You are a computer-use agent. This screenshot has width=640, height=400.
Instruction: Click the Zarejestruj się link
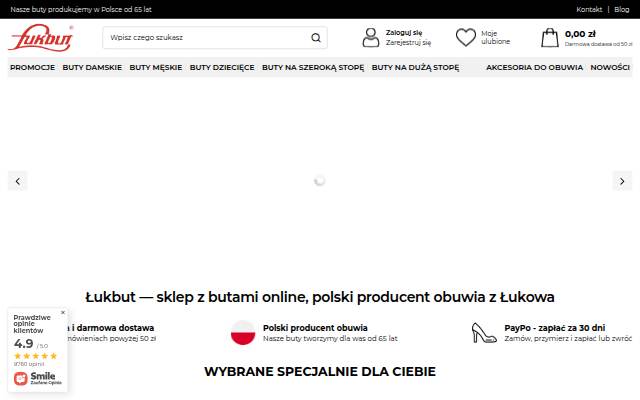409,42
